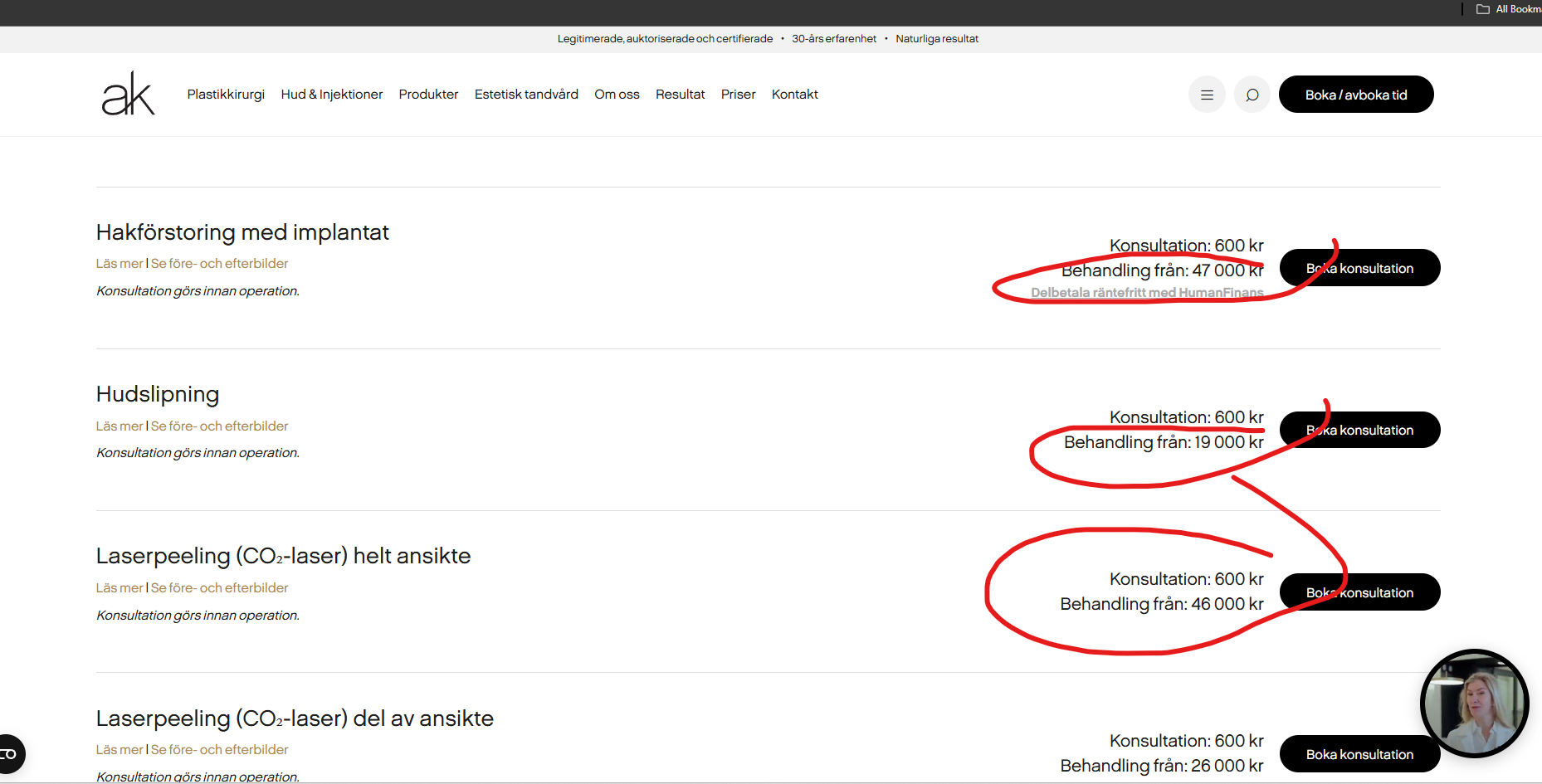Open Delbetala räntefritt med HumanFinans link
Viewport: 1542px width, 784px height.
point(1146,292)
